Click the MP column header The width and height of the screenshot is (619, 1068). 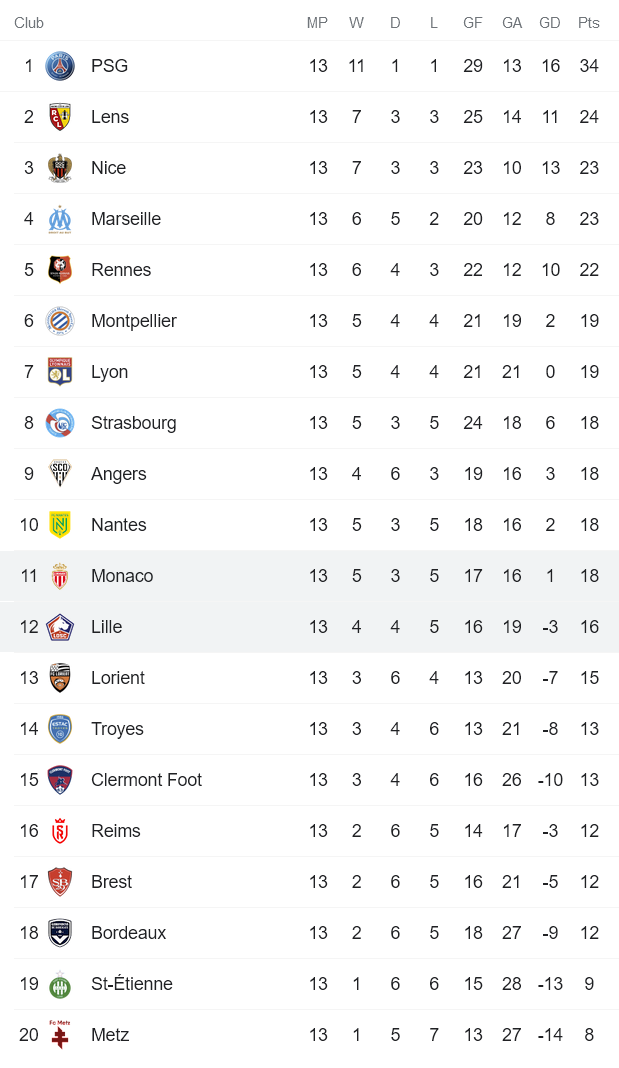[317, 23]
